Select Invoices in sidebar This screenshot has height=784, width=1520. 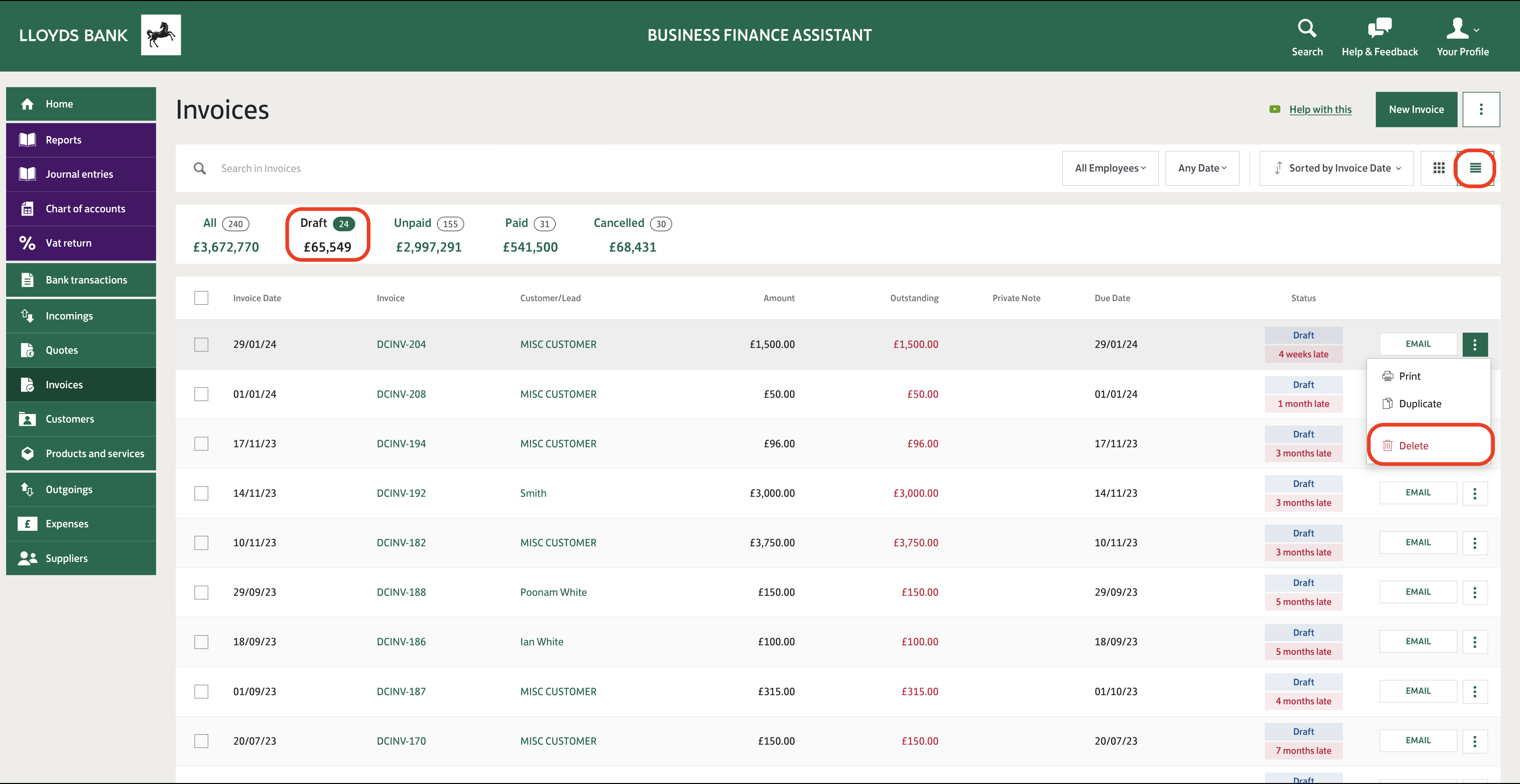tap(81, 385)
